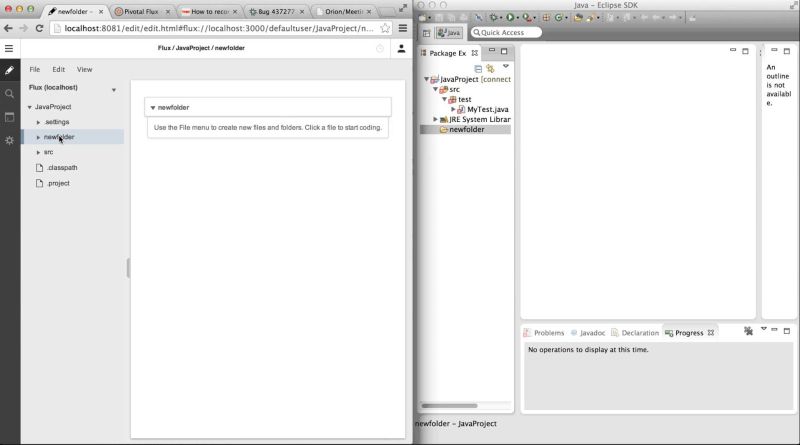This screenshot has width=800, height=445.
Task: Expand MyTest.java in Package Explorer
Action: [453, 109]
